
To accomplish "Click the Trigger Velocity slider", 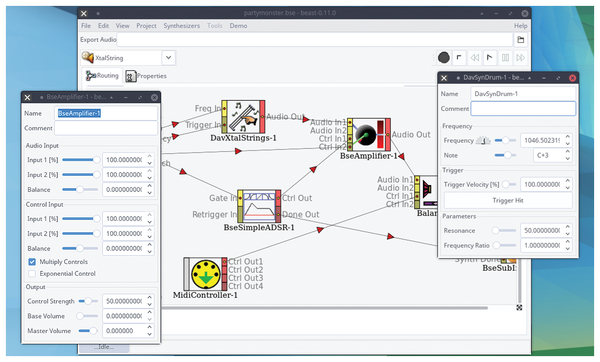I will coord(509,184).
